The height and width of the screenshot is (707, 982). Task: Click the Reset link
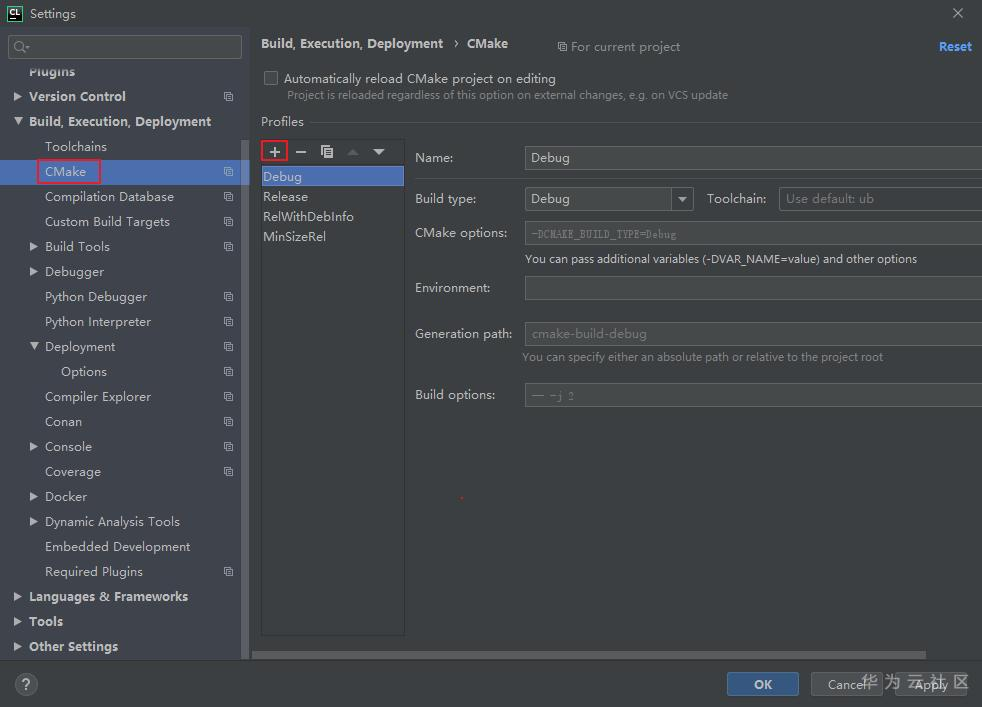pyautogui.click(x=954, y=46)
